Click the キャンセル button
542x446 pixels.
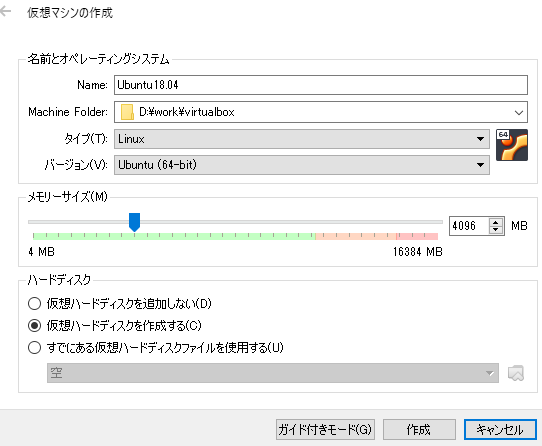[500, 429]
